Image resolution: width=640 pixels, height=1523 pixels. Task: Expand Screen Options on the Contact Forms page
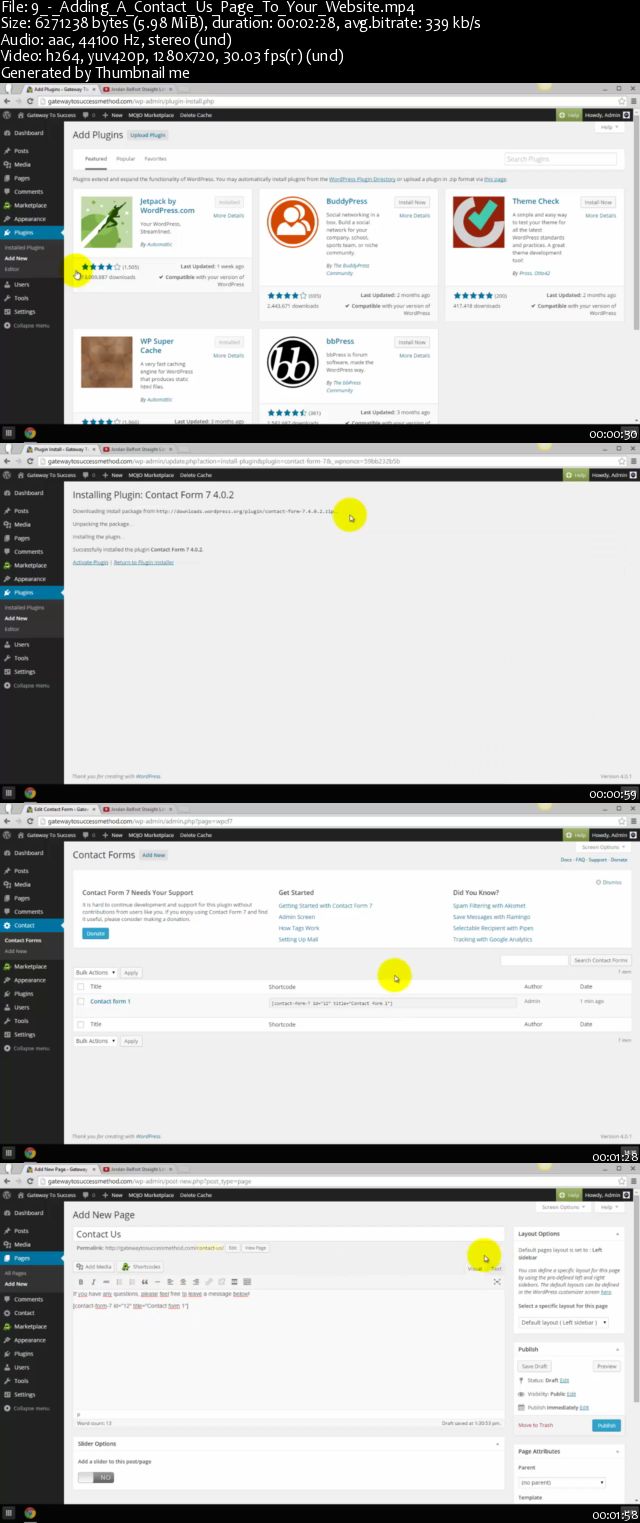coord(604,847)
